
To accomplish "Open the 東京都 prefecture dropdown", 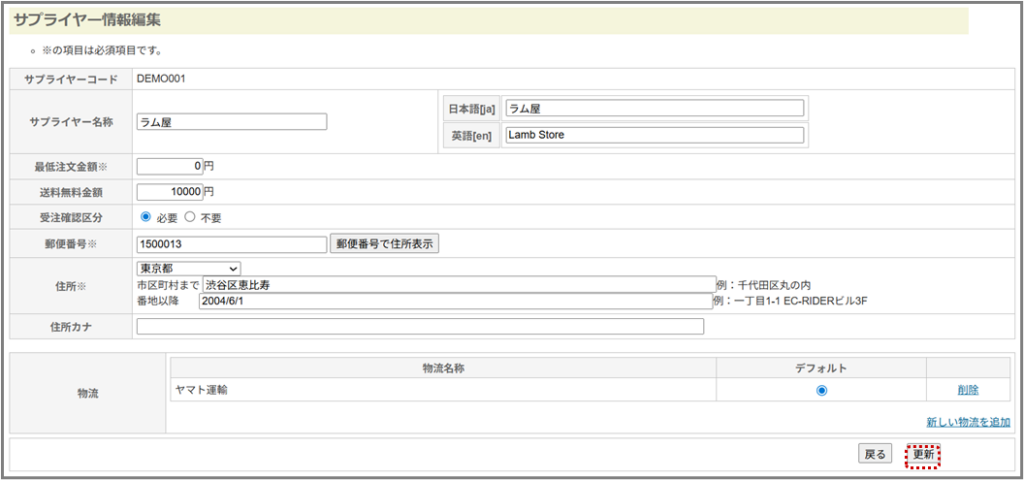I will (188, 268).
